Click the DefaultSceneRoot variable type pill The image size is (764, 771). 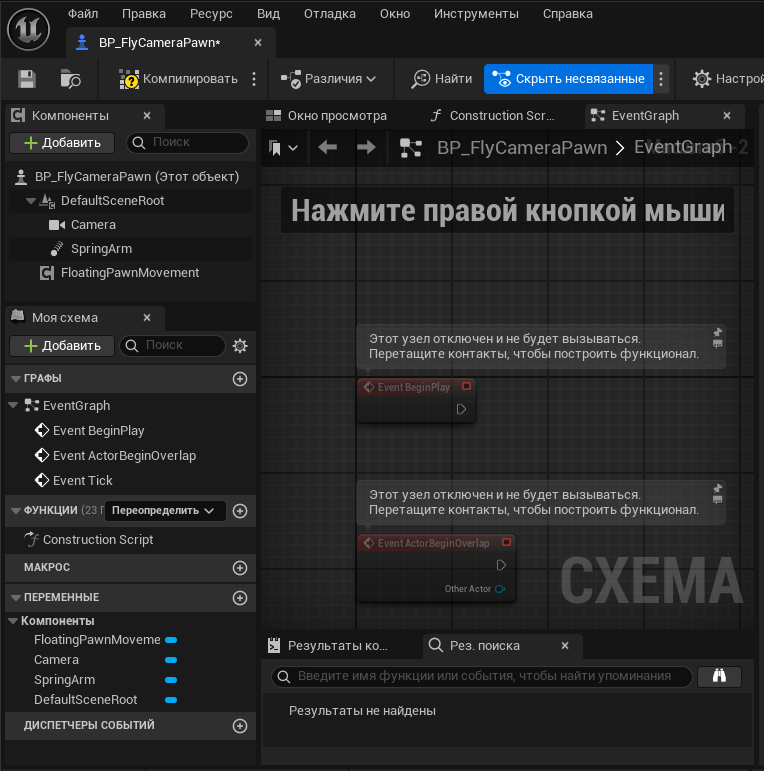click(171, 700)
